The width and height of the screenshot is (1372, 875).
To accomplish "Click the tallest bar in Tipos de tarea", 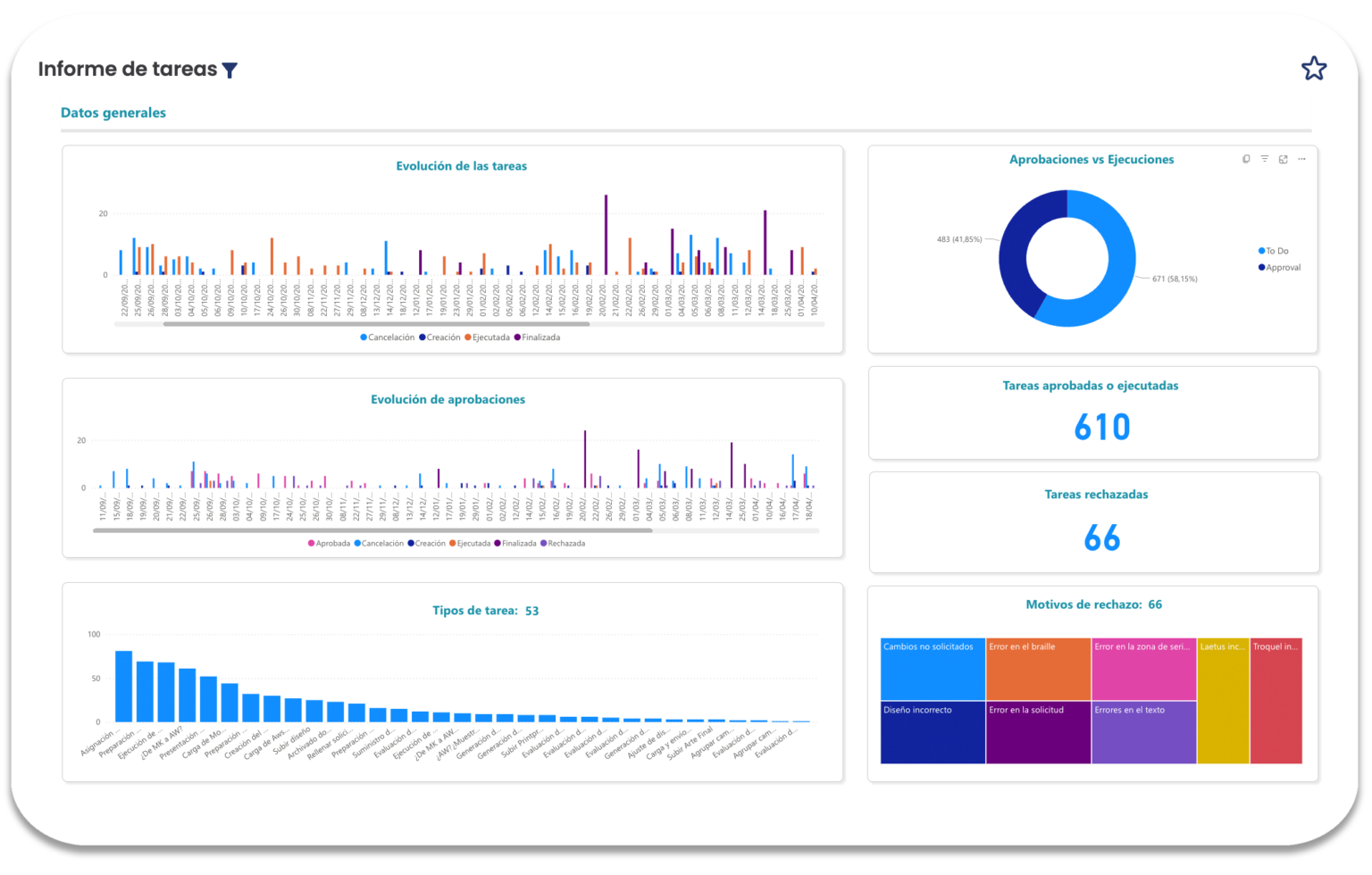I will (x=123, y=687).
